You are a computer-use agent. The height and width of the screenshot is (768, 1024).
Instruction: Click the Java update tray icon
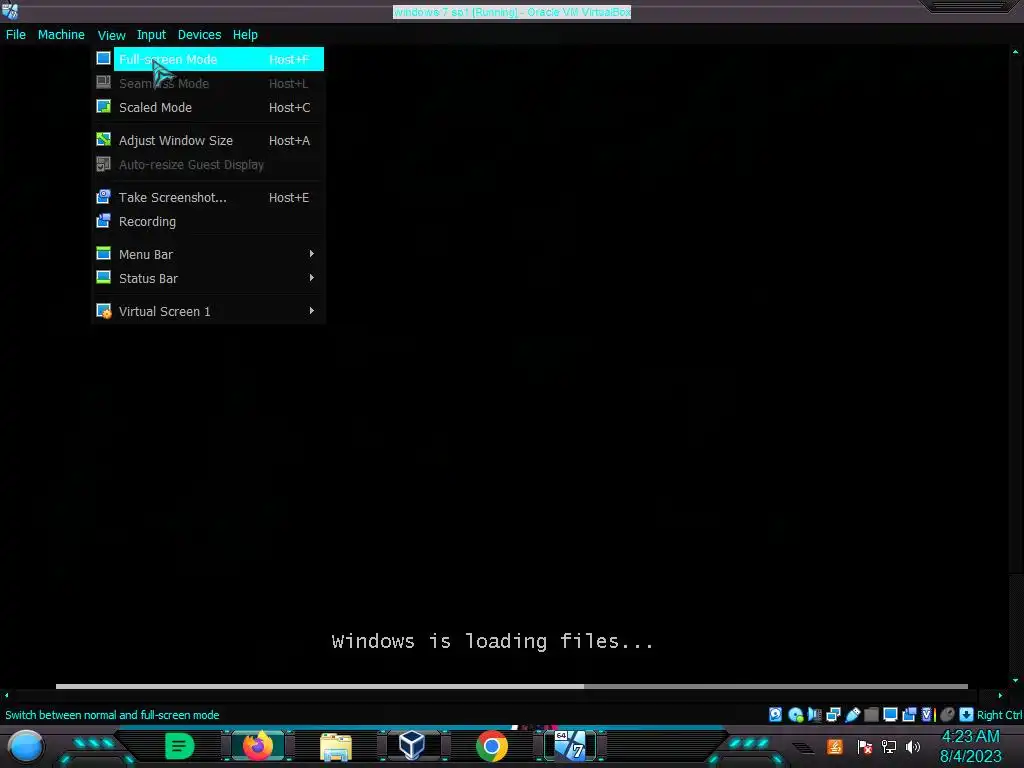click(x=834, y=746)
